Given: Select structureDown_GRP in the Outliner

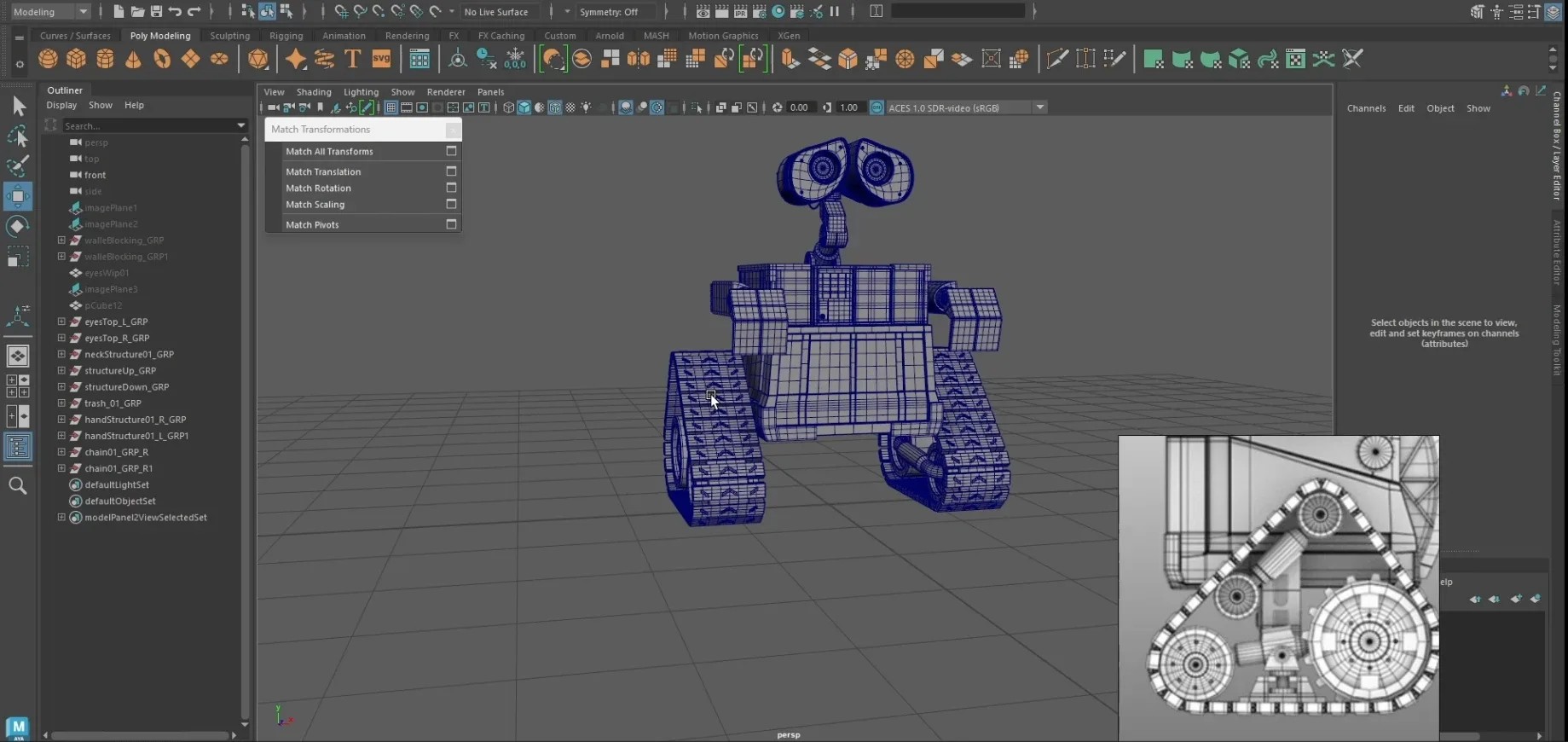Looking at the screenshot, I should tap(126, 386).
